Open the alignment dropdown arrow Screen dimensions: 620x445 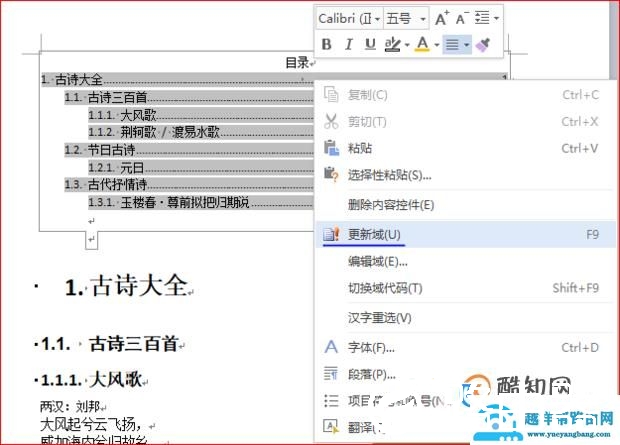(467, 45)
